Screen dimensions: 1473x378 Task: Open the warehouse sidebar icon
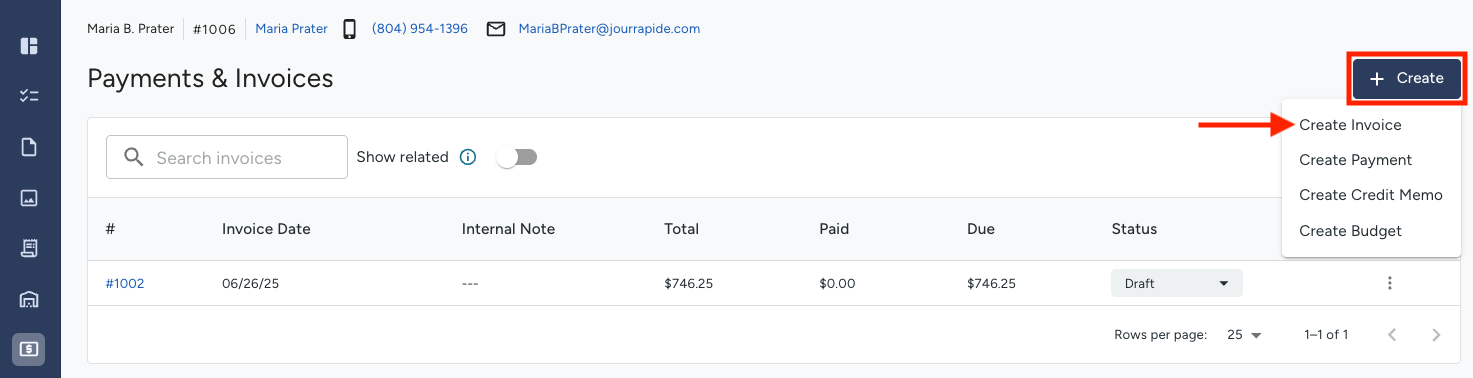(29, 299)
